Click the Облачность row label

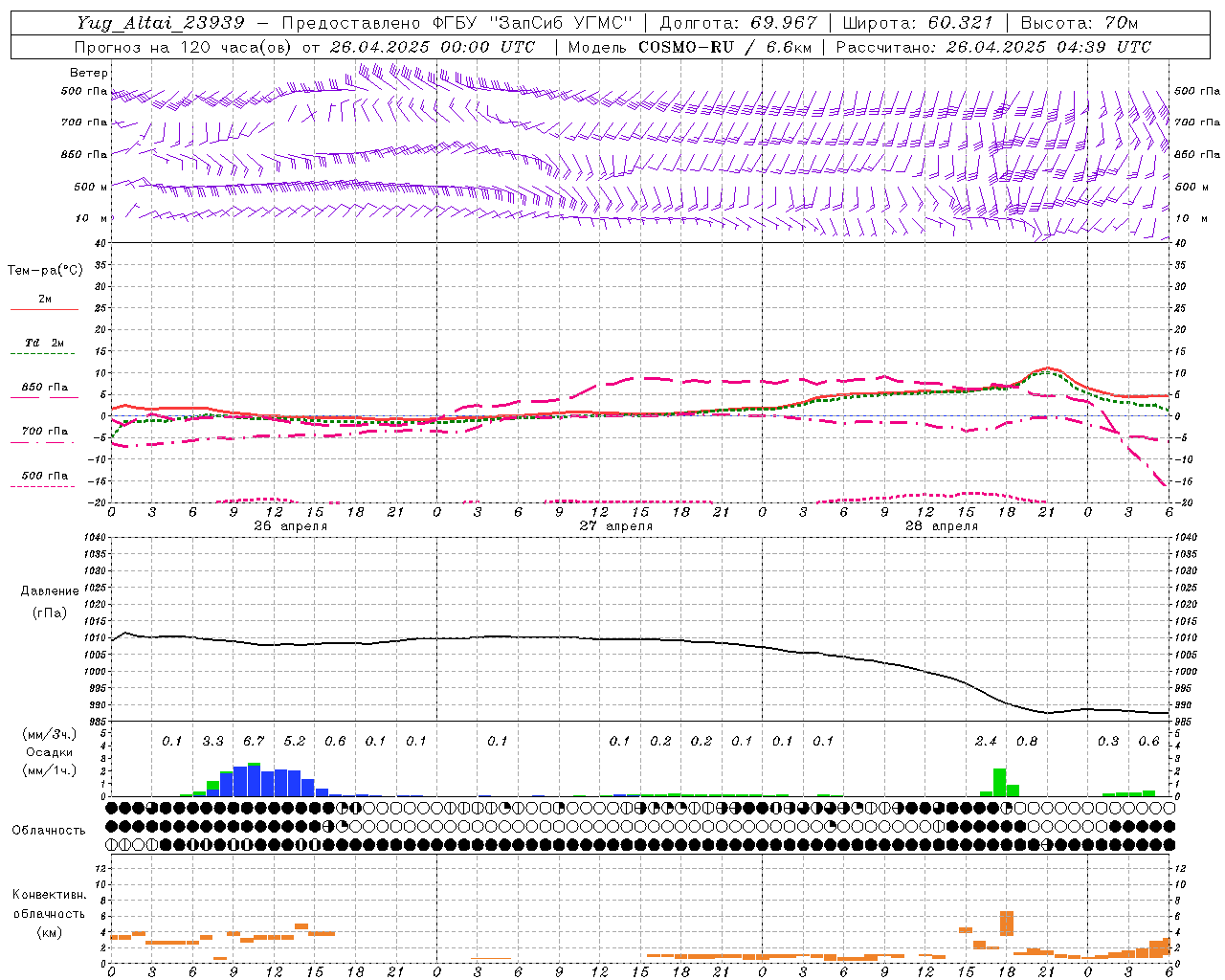tap(49, 831)
